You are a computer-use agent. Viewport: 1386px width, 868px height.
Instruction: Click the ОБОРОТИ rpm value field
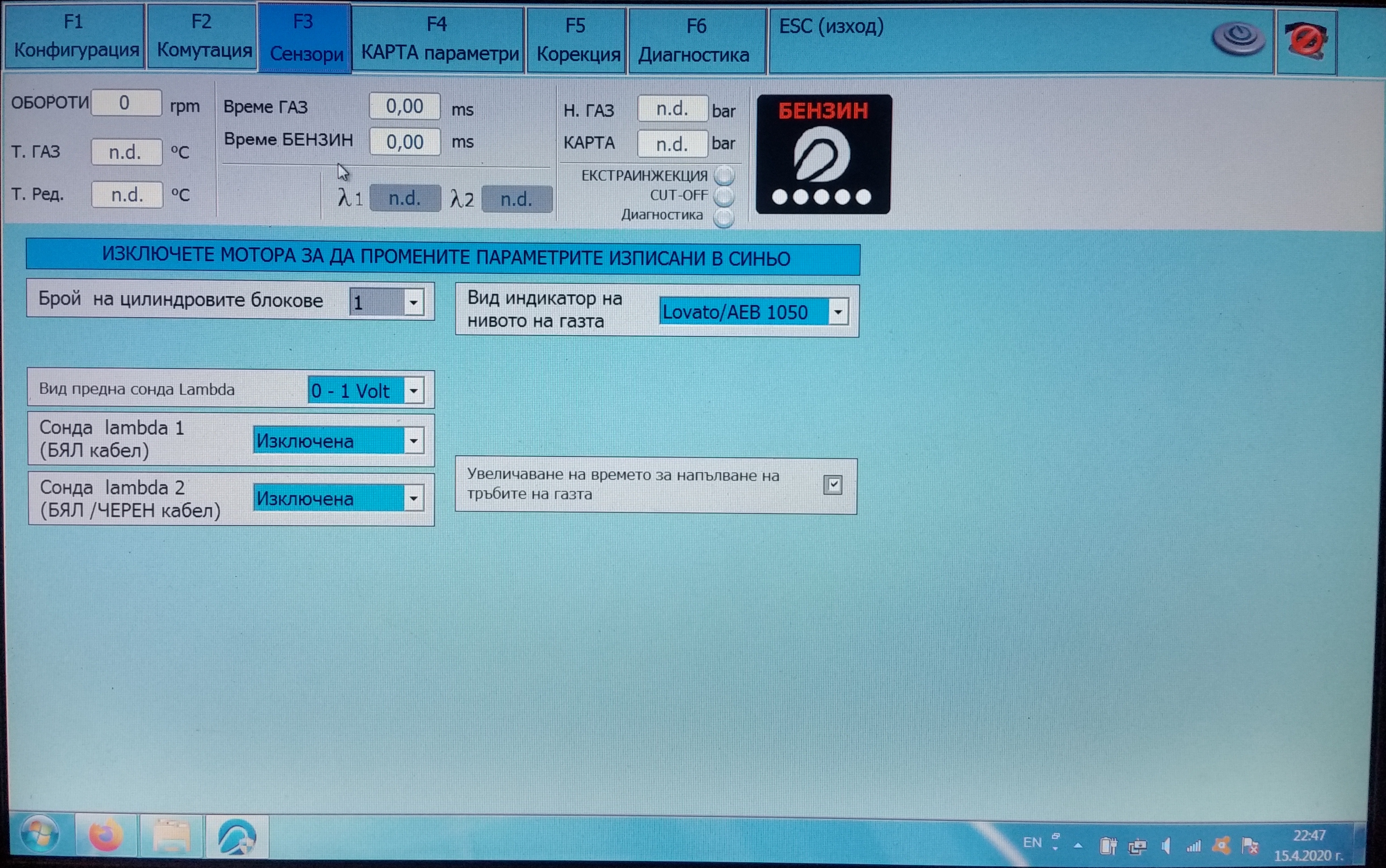(x=126, y=103)
